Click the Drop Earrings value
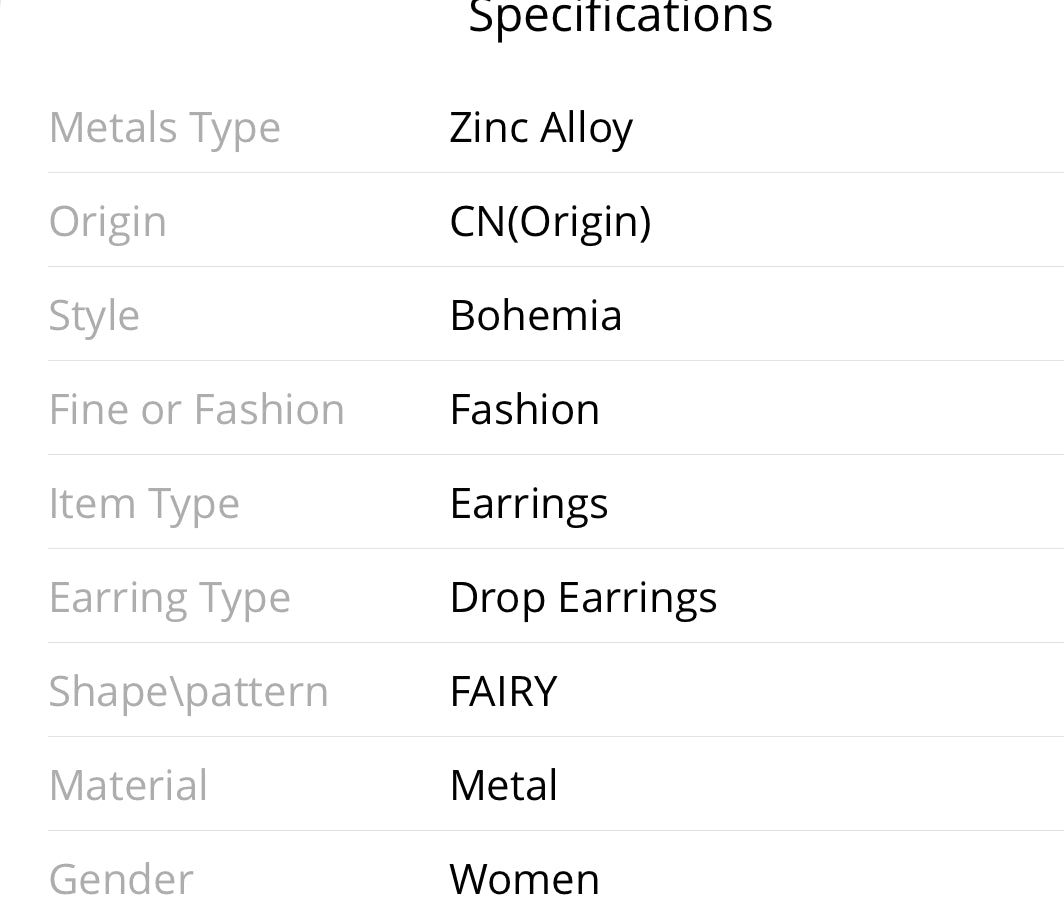 [583, 598]
